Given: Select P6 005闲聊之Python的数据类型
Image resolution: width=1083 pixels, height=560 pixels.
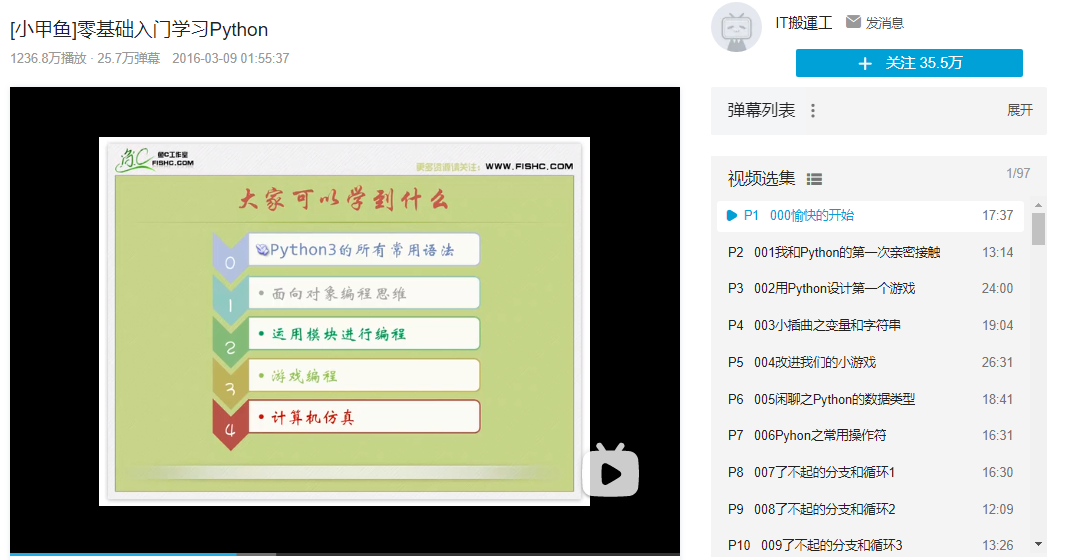Looking at the screenshot, I should [x=870, y=399].
